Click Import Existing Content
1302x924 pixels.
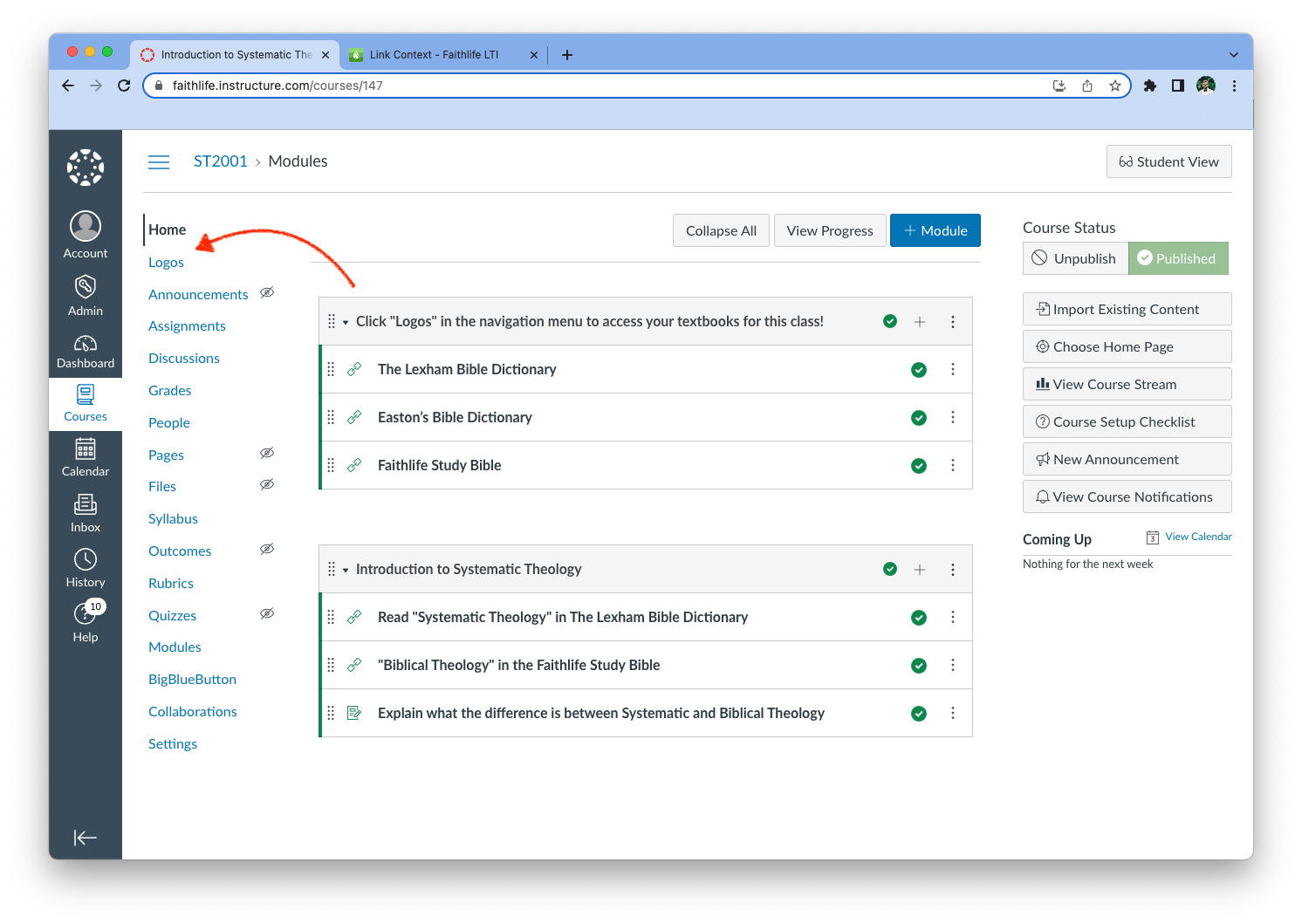[1127, 309]
